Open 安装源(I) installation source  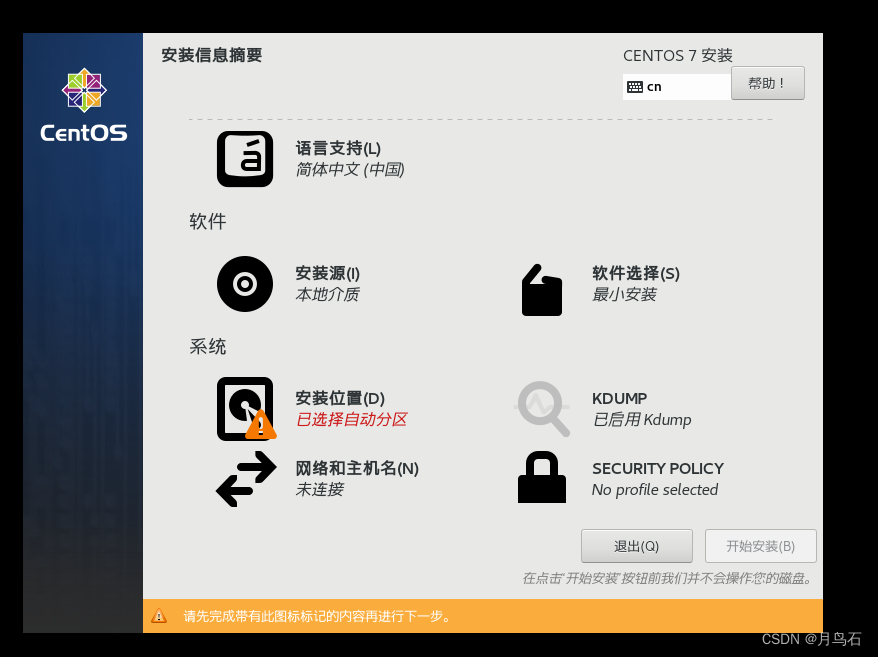tap(328, 273)
